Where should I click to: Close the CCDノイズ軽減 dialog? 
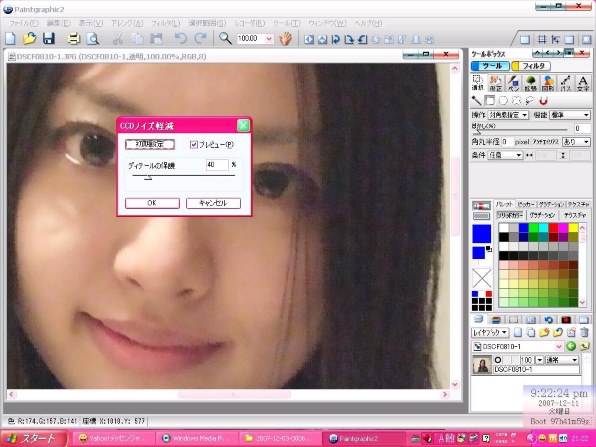pyautogui.click(x=243, y=125)
